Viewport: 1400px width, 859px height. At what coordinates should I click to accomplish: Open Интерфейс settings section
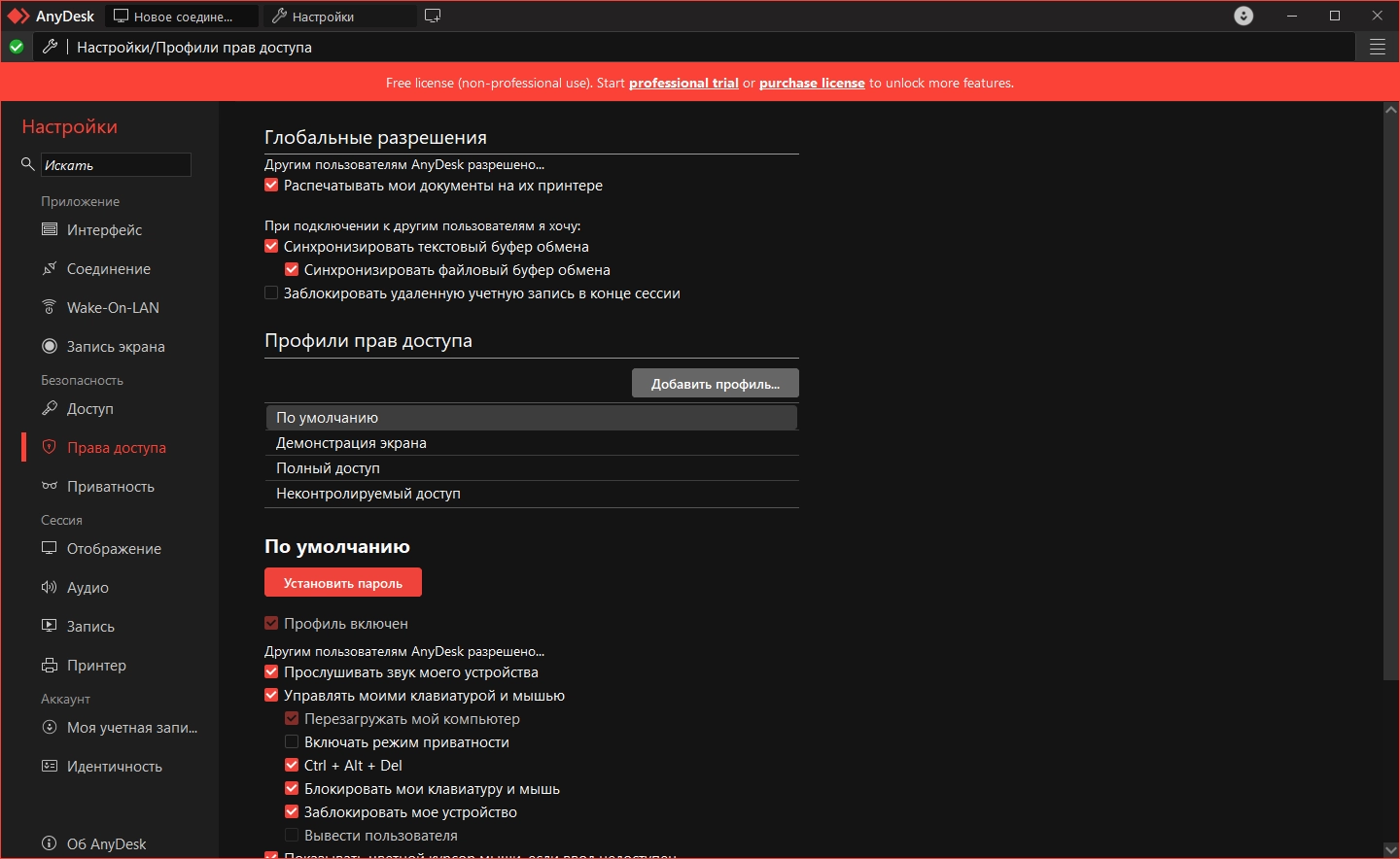104,229
